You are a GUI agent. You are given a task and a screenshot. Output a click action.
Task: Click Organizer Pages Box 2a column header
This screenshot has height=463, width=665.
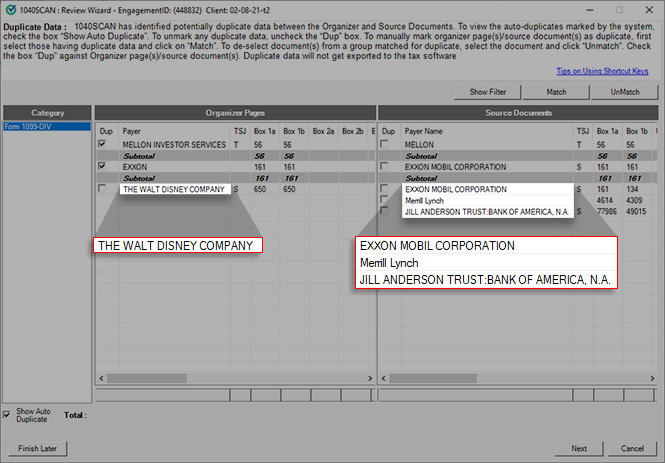pyautogui.click(x=324, y=131)
